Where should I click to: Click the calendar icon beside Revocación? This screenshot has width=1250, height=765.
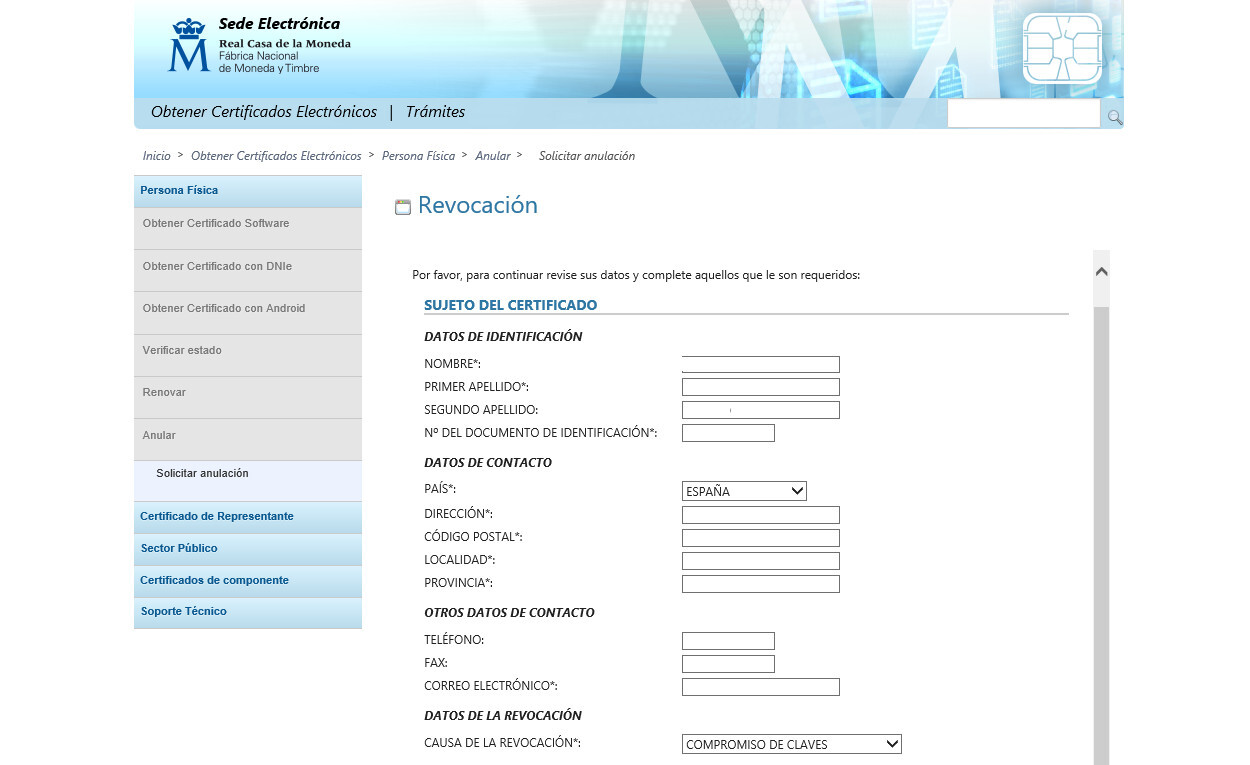point(403,207)
